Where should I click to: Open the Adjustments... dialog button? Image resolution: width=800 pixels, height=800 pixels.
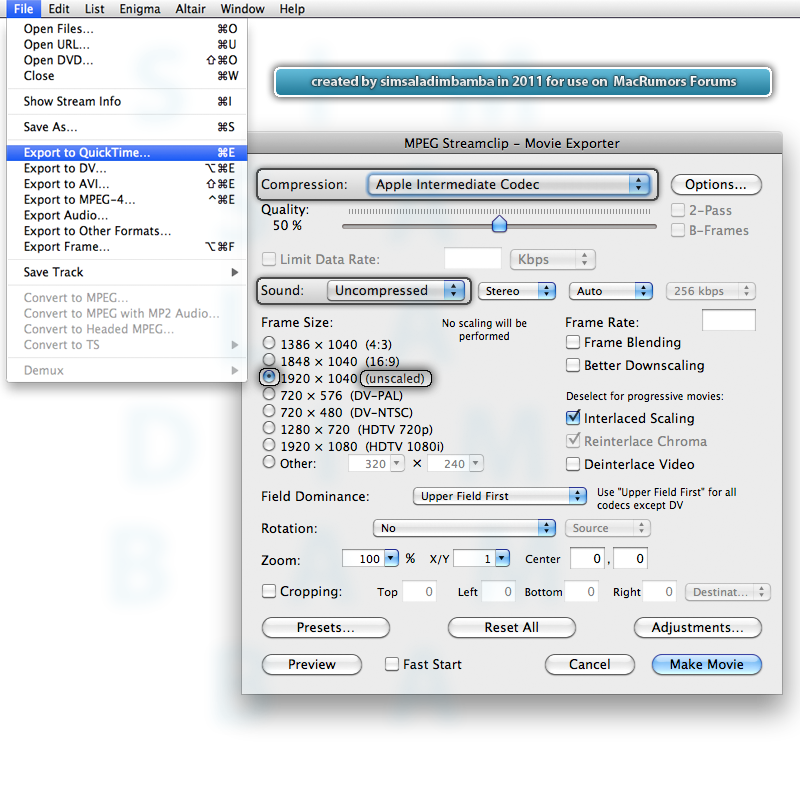(697, 627)
